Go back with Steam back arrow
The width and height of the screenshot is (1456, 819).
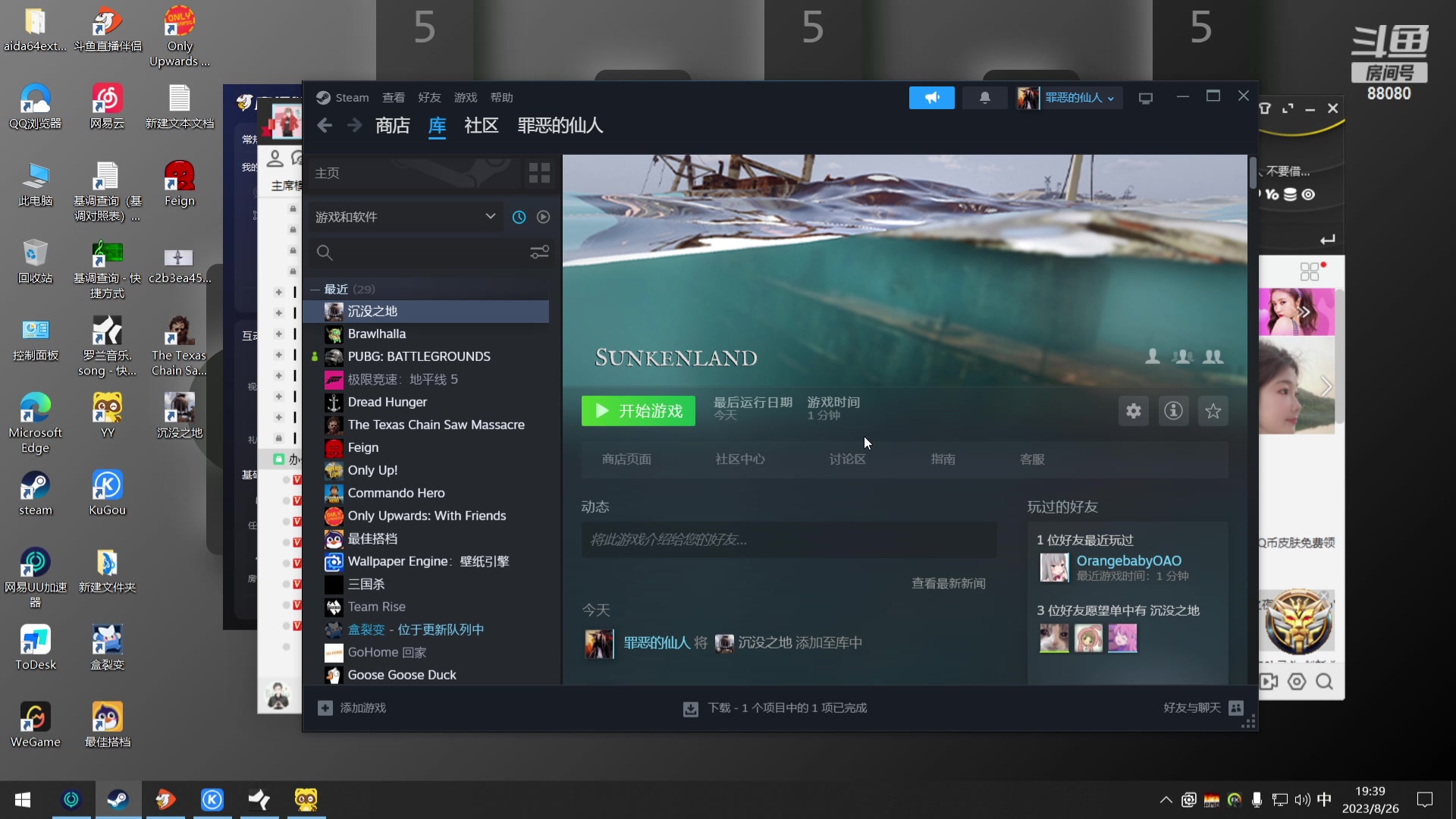(x=325, y=126)
